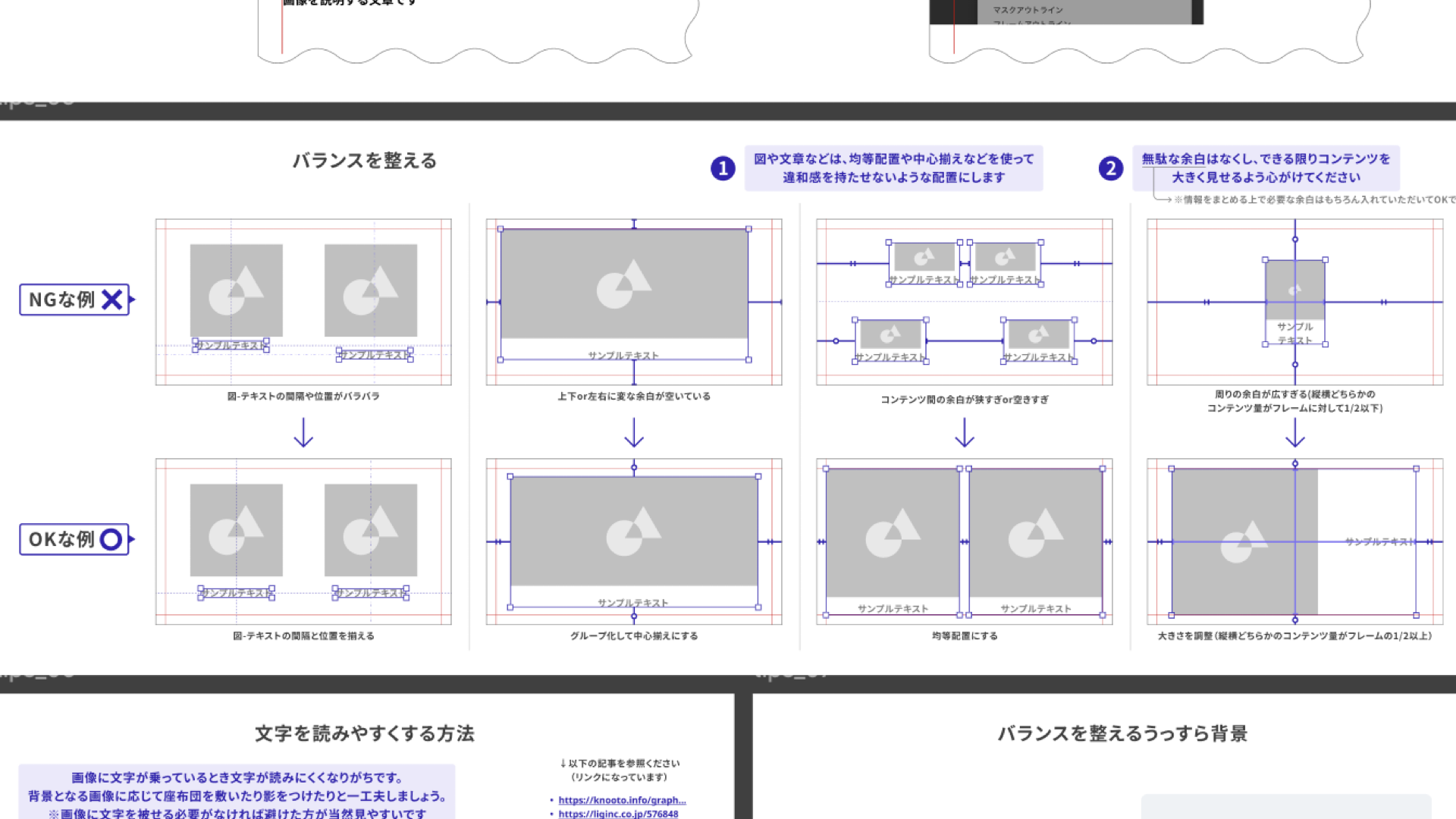
Task: Click the down arrow under 図-テキストの間隔や位置がバラバラ
Action: coord(303,433)
